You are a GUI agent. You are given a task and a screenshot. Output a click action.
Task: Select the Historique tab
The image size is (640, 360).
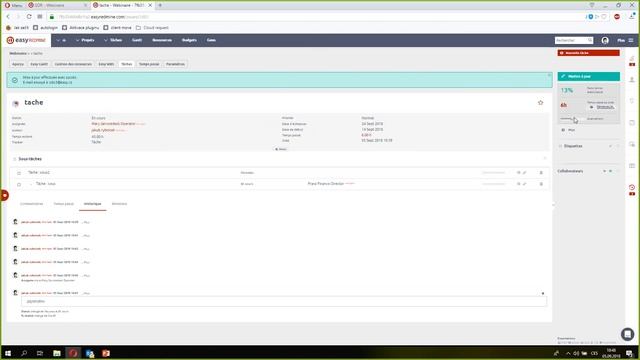pyautogui.click(x=93, y=204)
